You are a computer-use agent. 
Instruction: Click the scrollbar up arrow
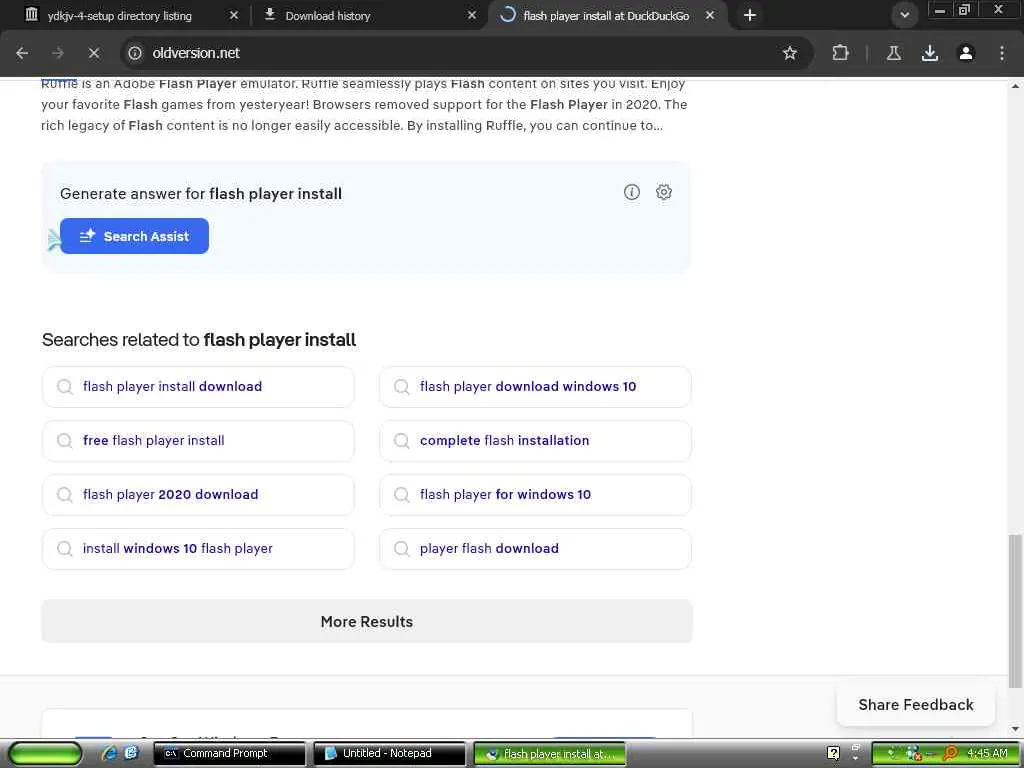pyautogui.click(x=1016, y=86)
